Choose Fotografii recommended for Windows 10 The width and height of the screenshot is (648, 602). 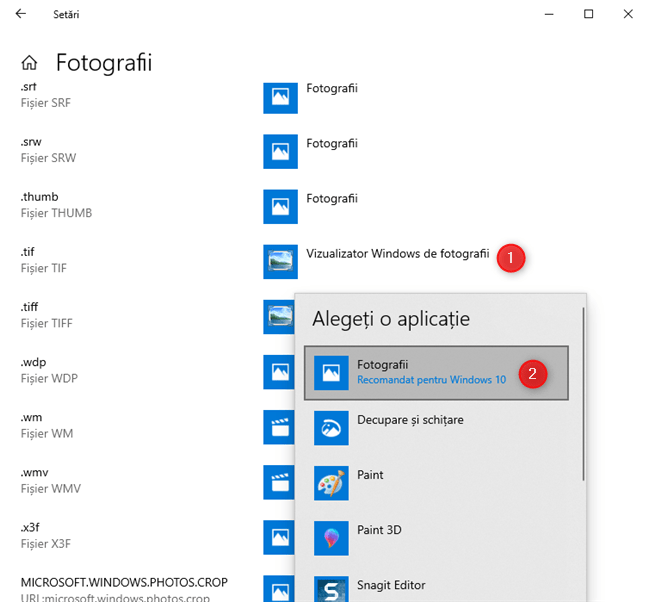(436, 373)
